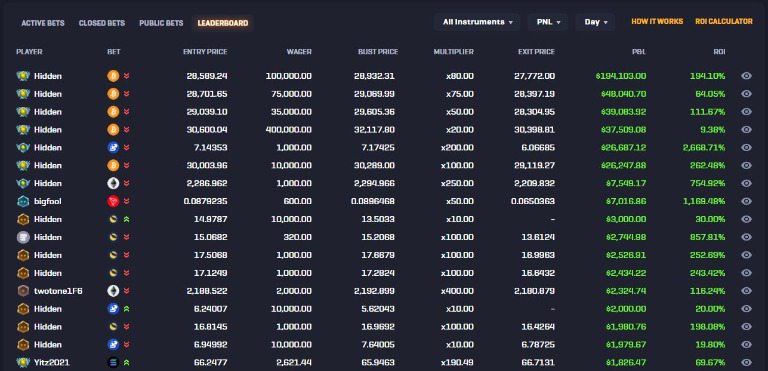
Task: Switch to the Closed Bets tab
Action: tap(102, 23)
